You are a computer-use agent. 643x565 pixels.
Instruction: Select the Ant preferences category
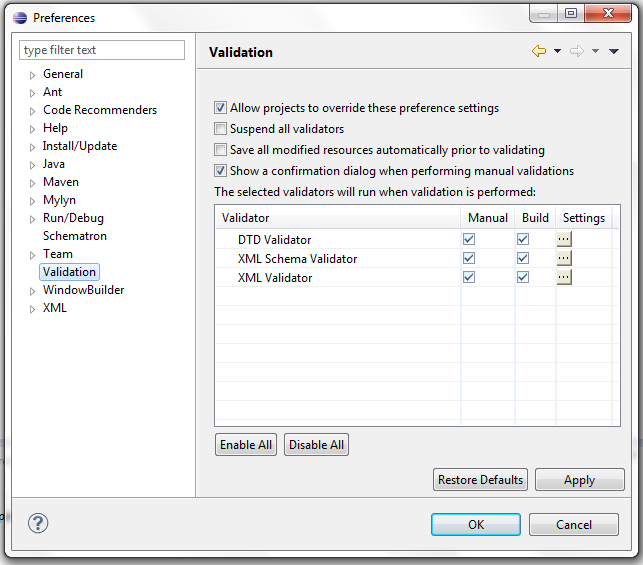52,92
